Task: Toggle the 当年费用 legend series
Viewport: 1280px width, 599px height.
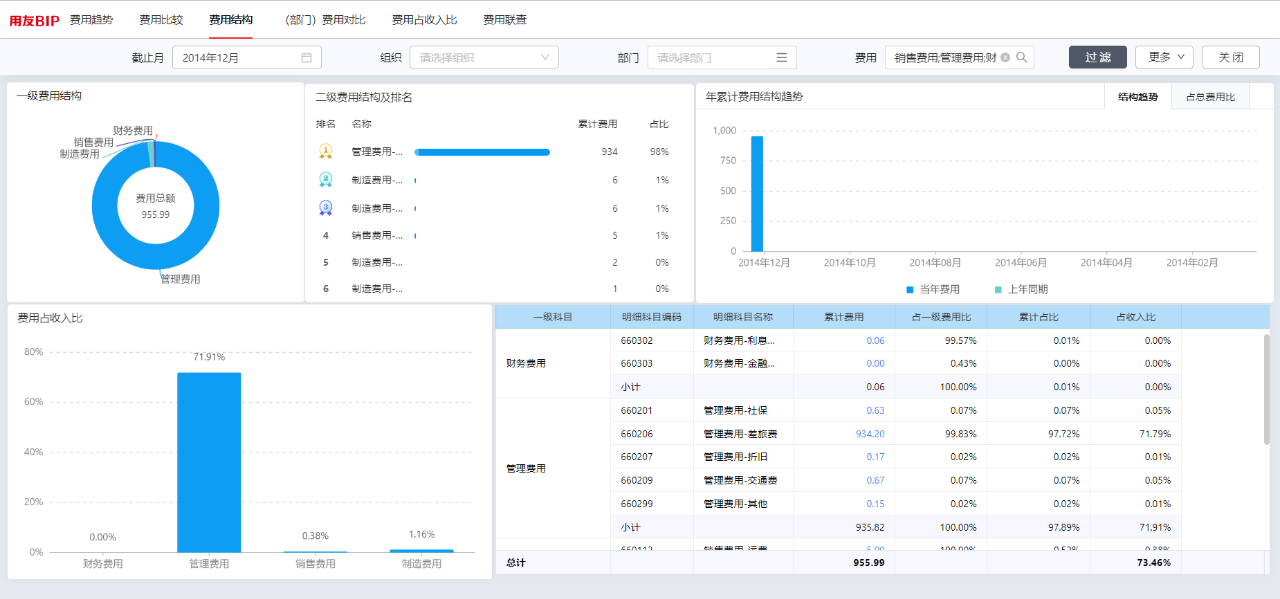Action: pos(932,289)
